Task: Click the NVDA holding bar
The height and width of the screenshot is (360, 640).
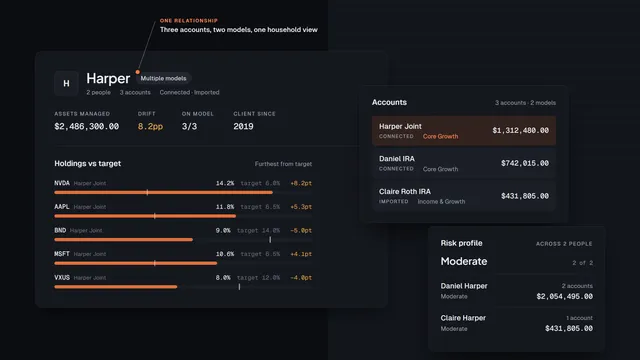Action: (x=183, y=192)
